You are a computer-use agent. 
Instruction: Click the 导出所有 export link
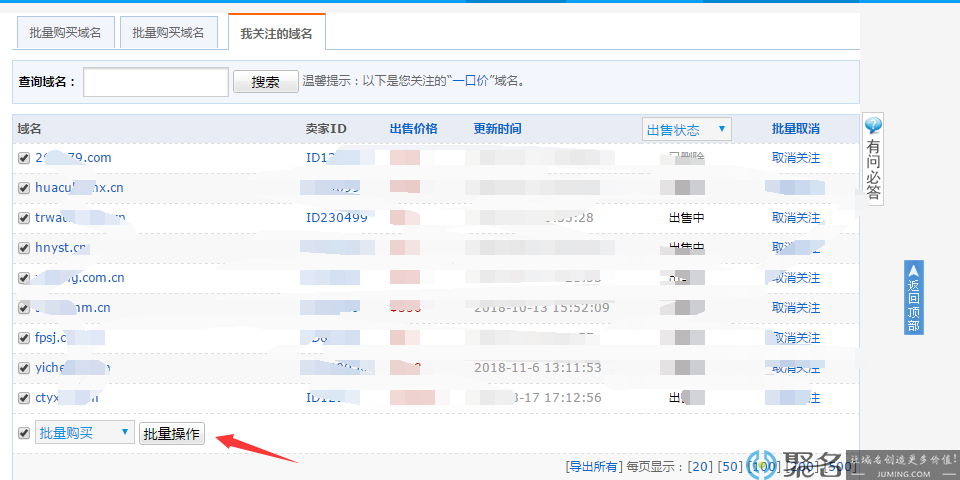point(593,466)
